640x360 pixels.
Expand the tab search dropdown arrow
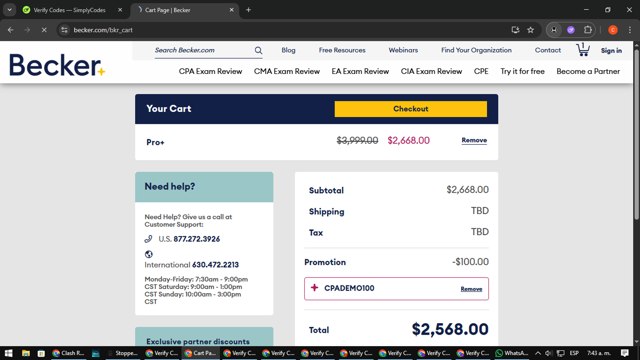tap(9, 10)
